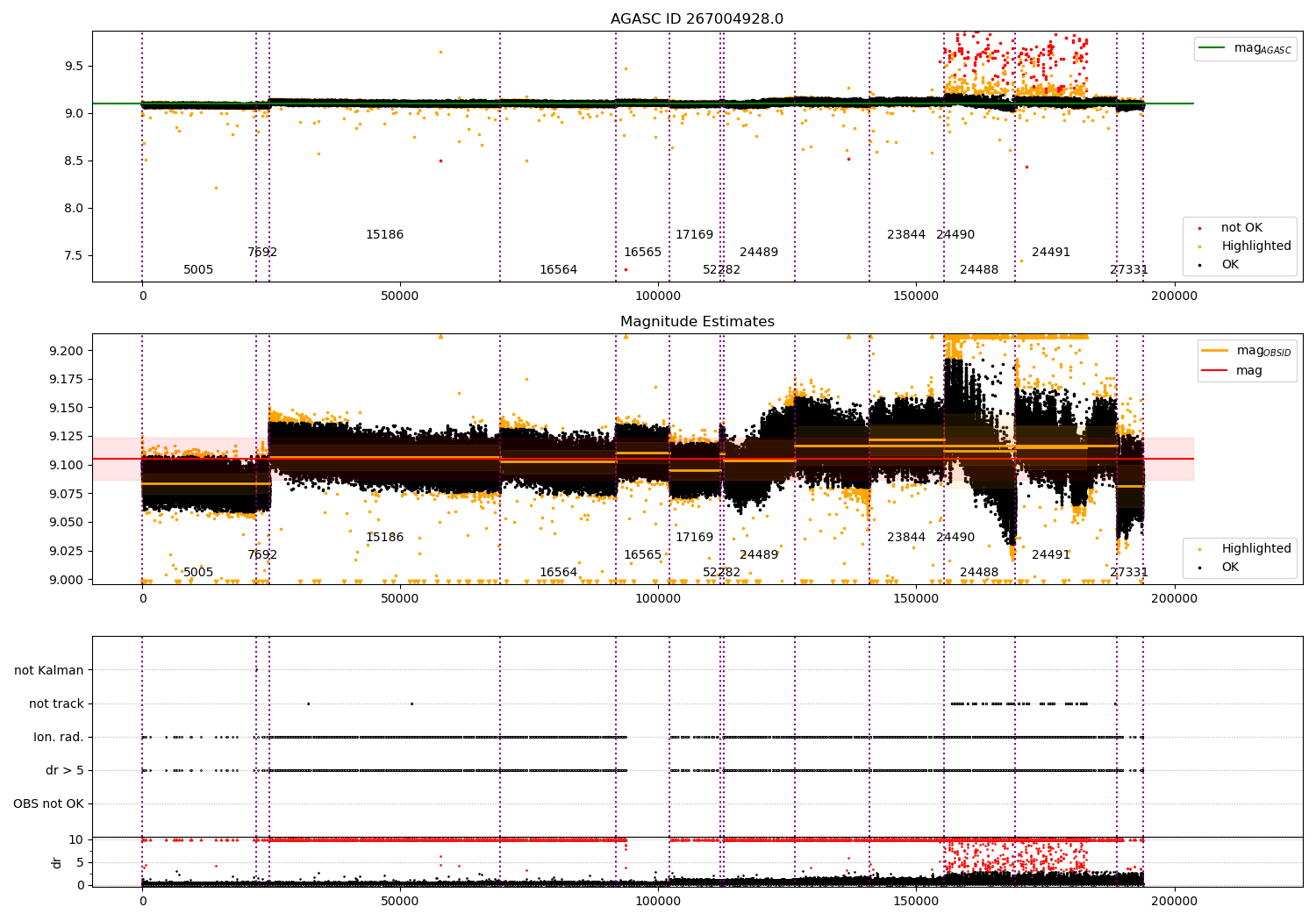The image size is (1316, 921).
Task: Click obsid label 17169 in Magnitude Estimates plot
Action: (x=694, y=538)
